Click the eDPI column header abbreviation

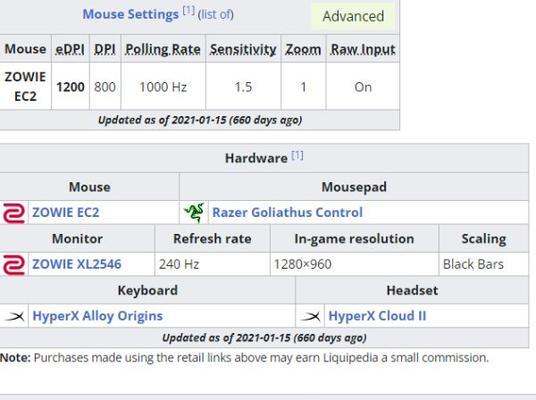tap(70, 49)
